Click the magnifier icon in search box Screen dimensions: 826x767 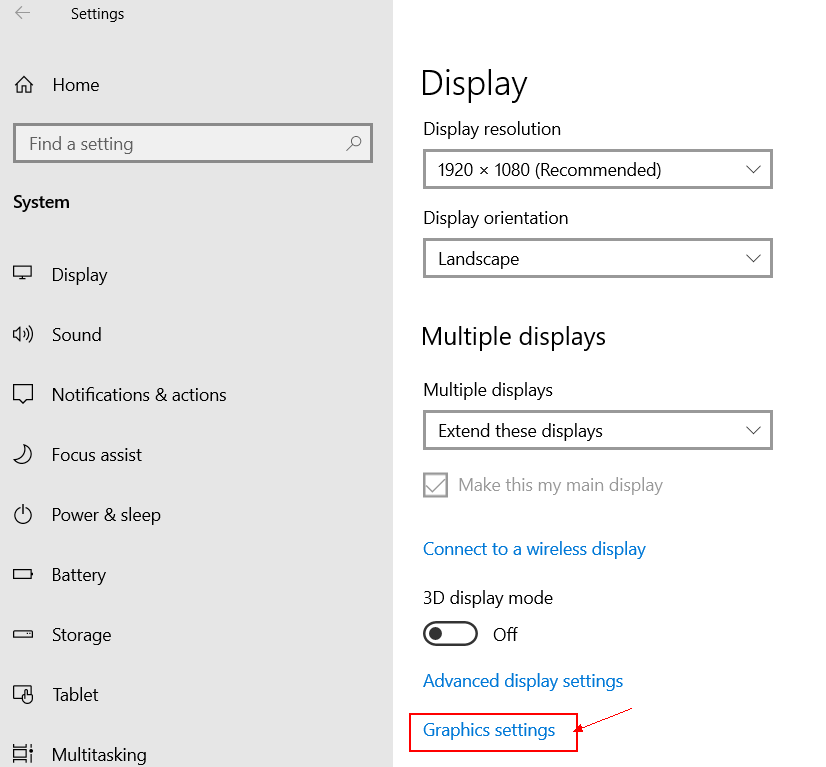coord(353,143)
